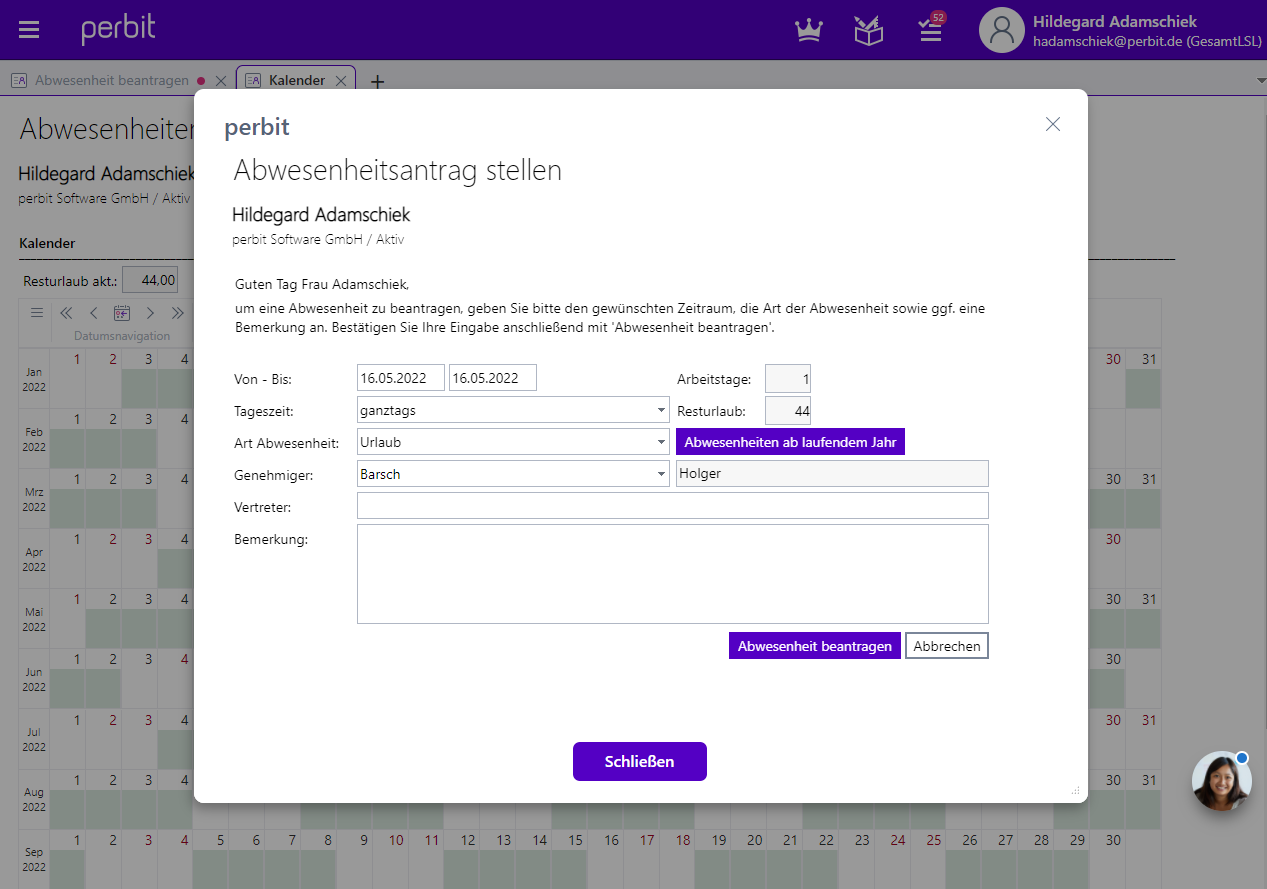
Task: Go back one period with single left arrow
Action: point(94,313)
